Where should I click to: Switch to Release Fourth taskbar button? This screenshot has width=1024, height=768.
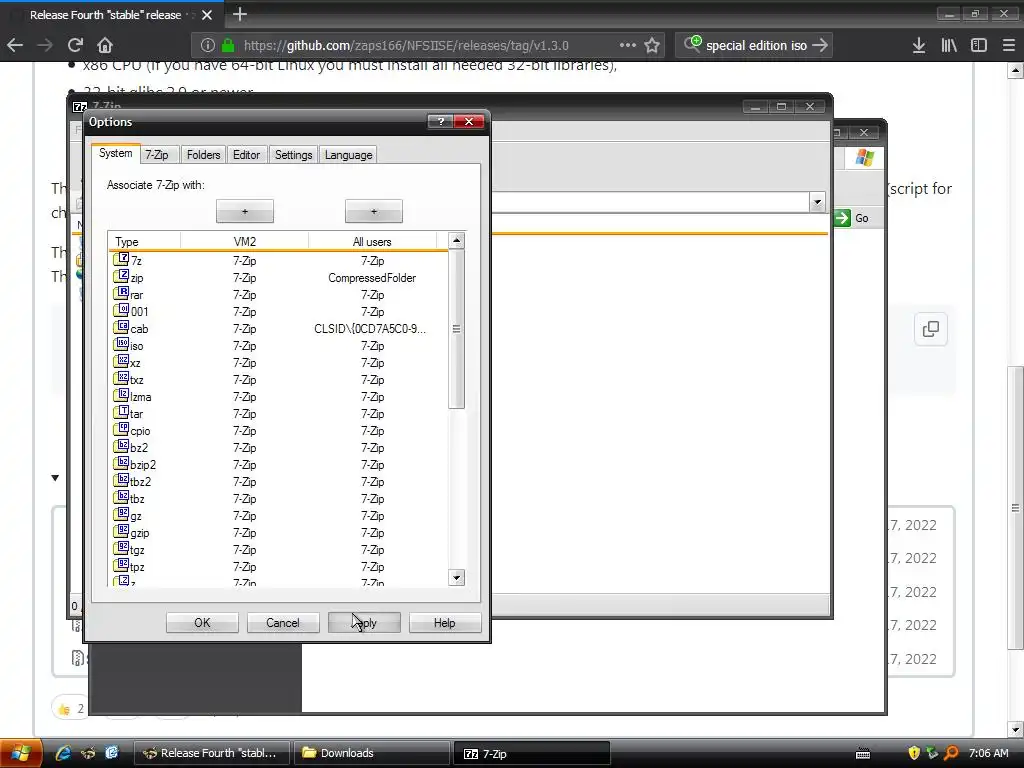click(x=212, y=753)
